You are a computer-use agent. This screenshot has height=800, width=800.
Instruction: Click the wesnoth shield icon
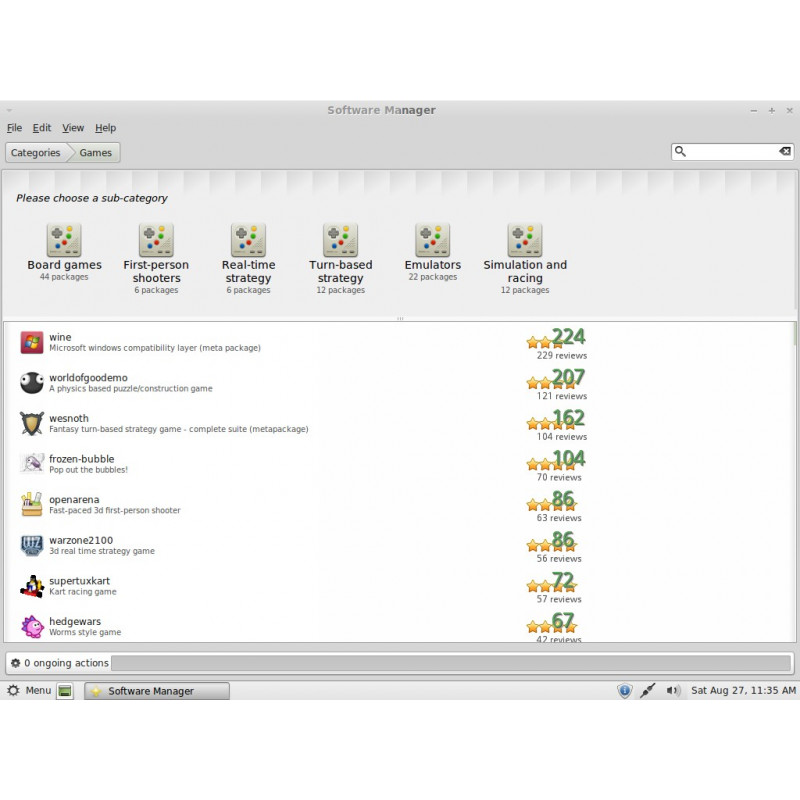click(x=32, y=425)
